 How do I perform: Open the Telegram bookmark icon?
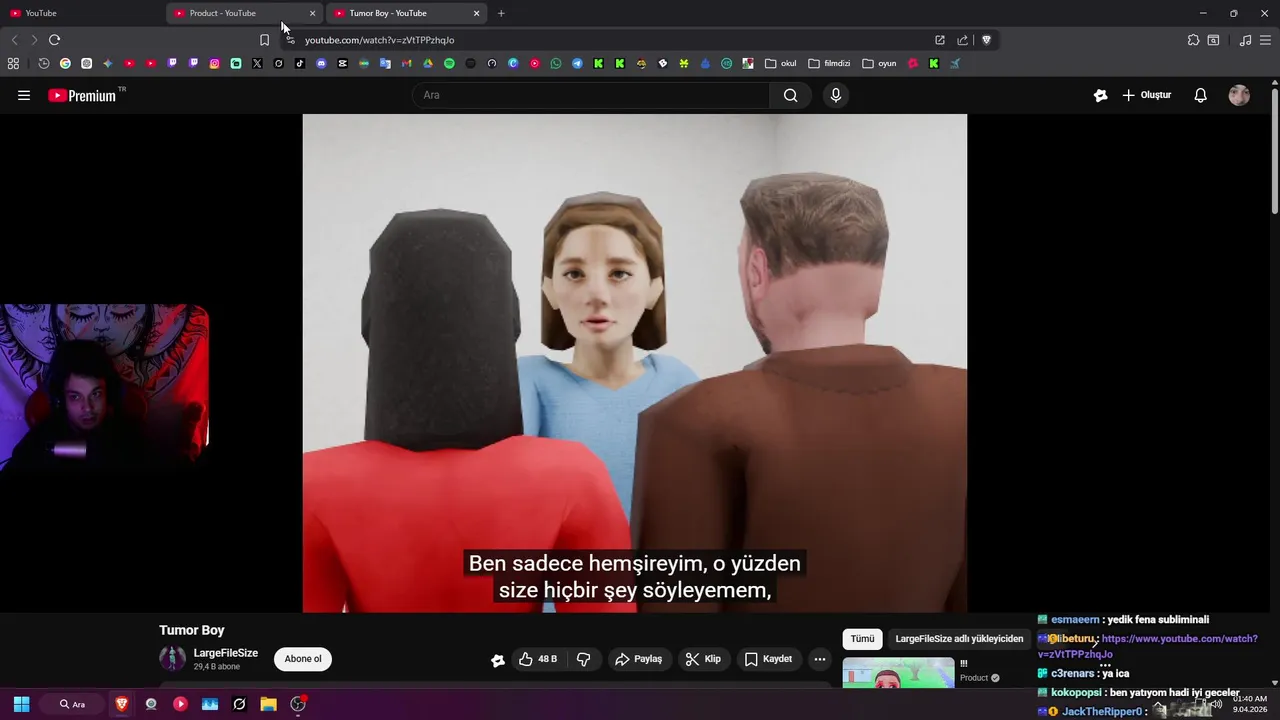pyautogui.click(x=577, y=63)
